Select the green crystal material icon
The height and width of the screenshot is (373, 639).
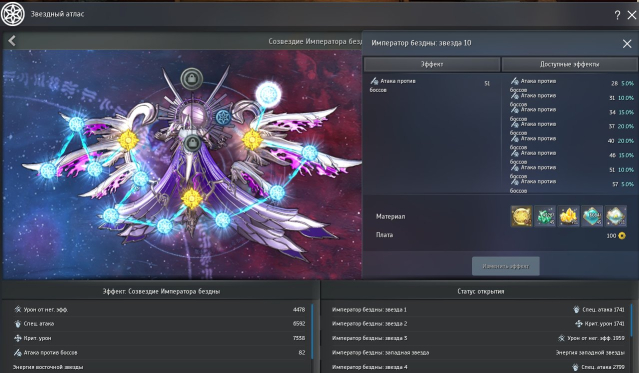click(545, 216)
